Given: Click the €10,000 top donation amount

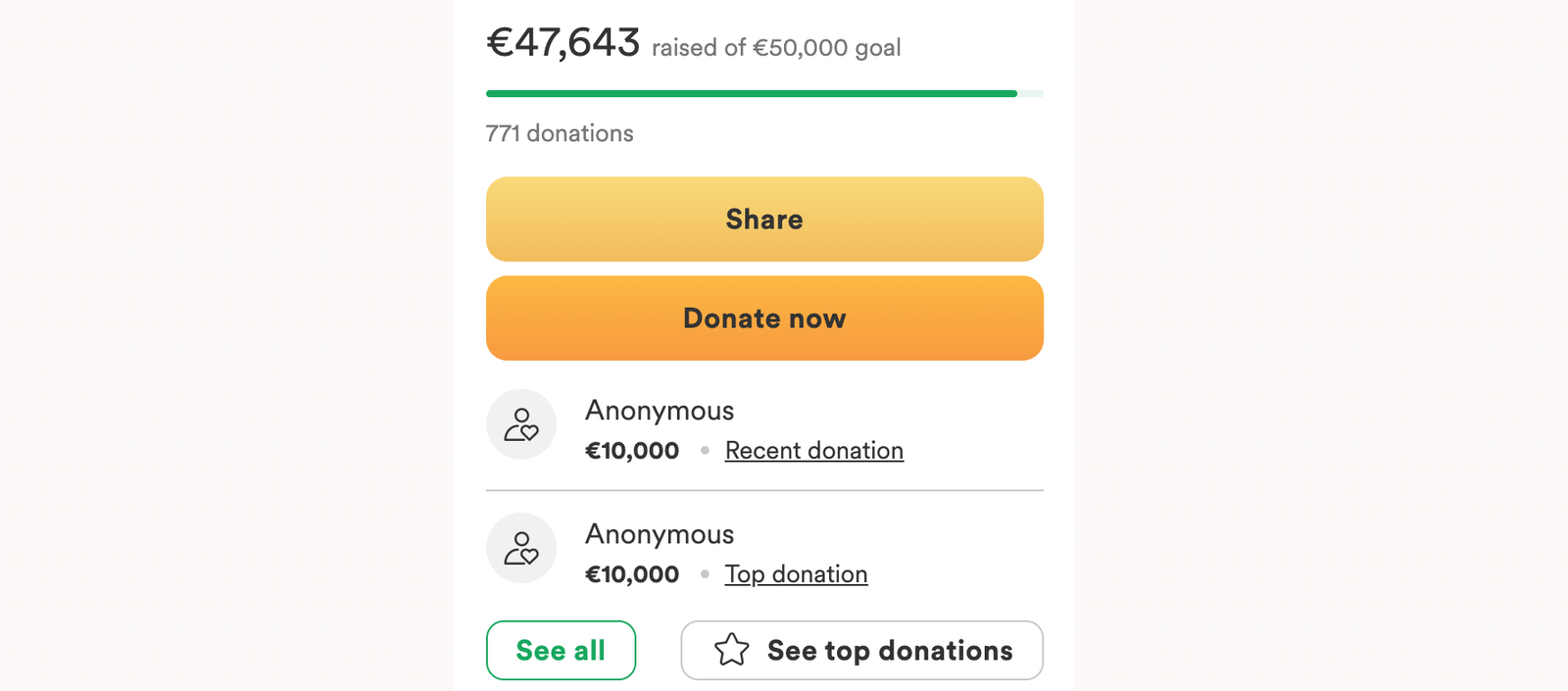Looking at the screenshot, I should (632, 573).
